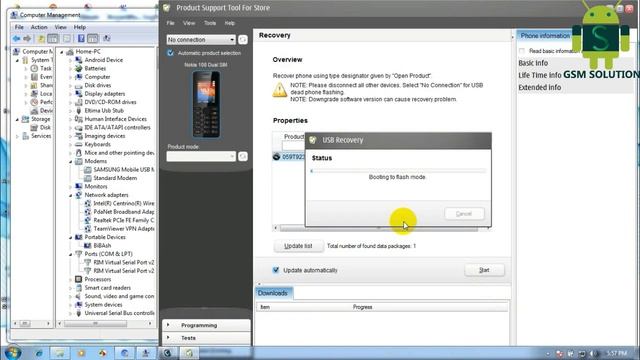Click Start button in Recovery panel

click(484, 270)
